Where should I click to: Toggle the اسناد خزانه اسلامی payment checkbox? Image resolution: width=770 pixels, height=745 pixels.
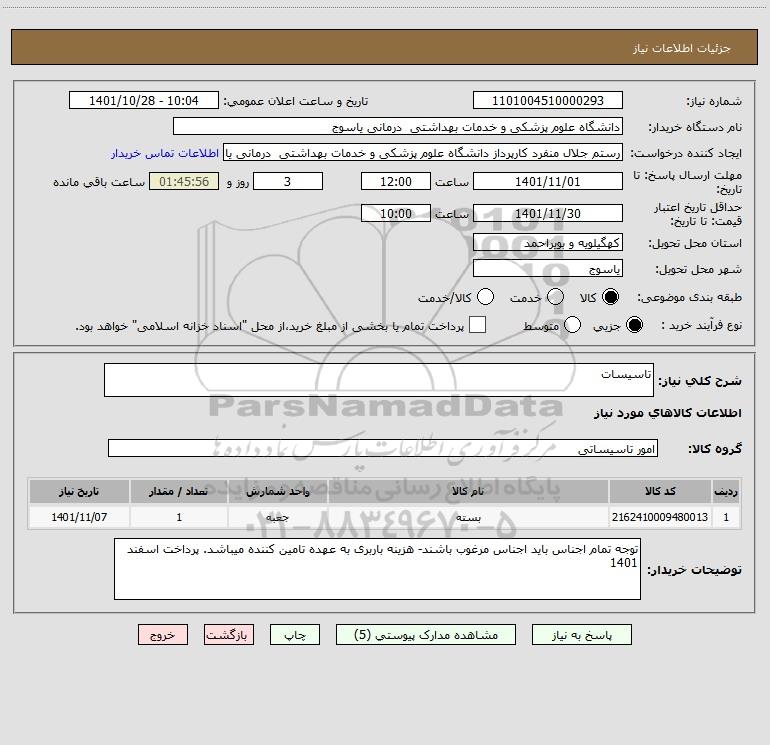click(477, 325)
